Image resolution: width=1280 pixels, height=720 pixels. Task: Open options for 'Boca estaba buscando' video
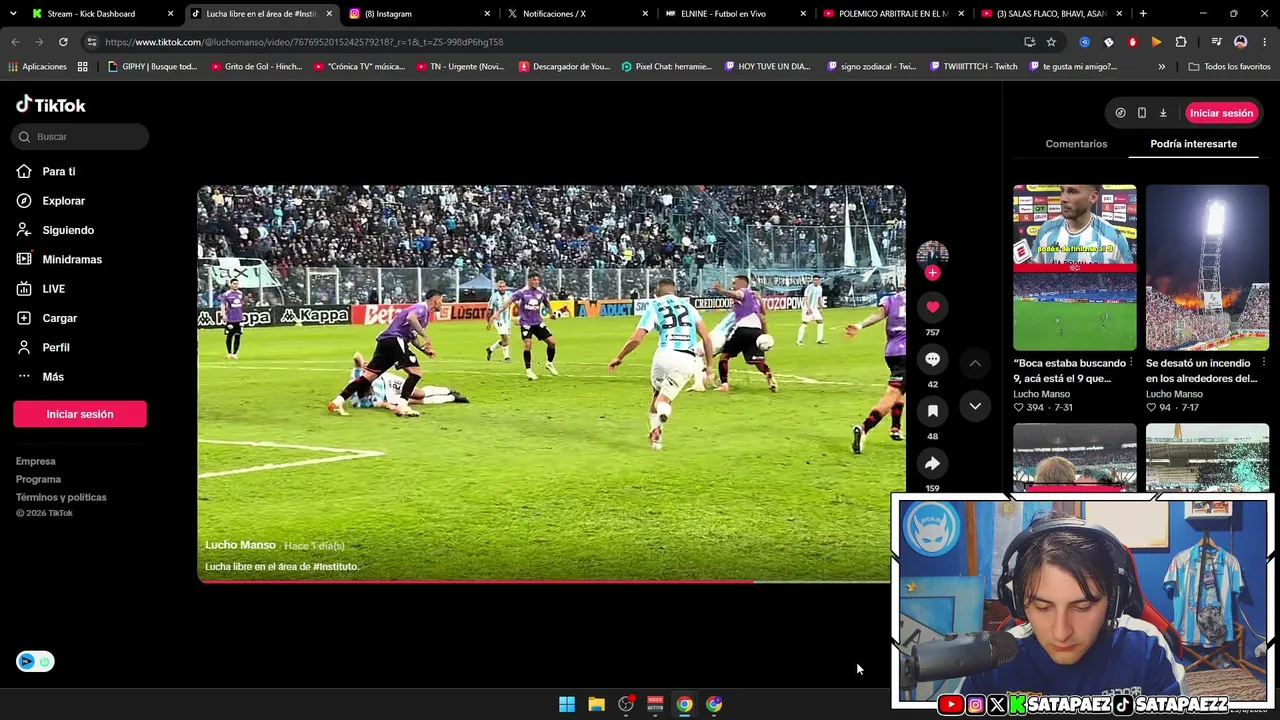(x=1131, y=362)
